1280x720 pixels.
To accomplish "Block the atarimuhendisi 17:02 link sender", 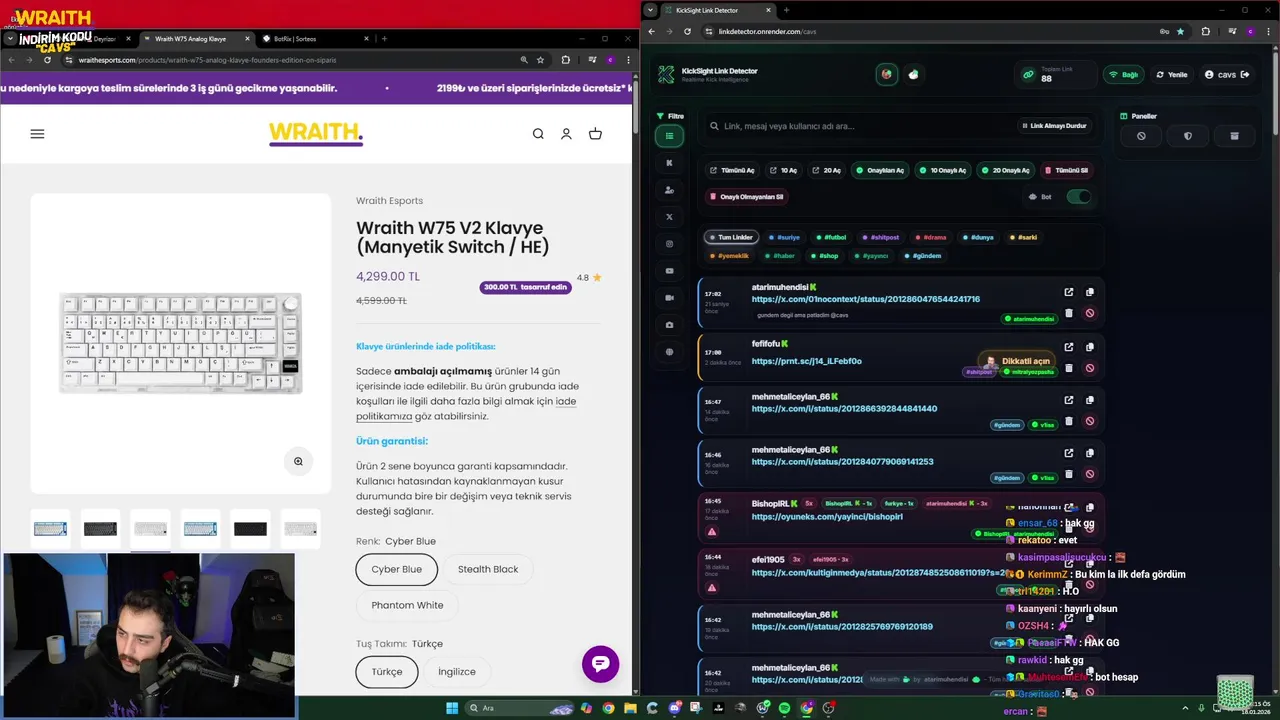I will [x=1090, y=313].
